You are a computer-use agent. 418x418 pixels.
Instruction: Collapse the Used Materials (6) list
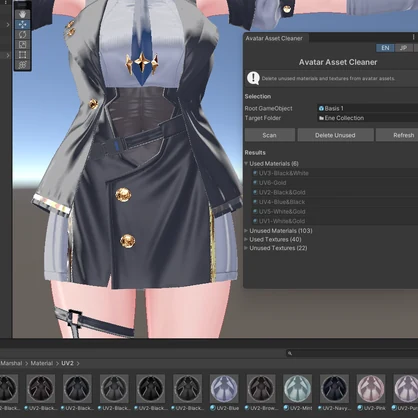(x=246, y=163)
